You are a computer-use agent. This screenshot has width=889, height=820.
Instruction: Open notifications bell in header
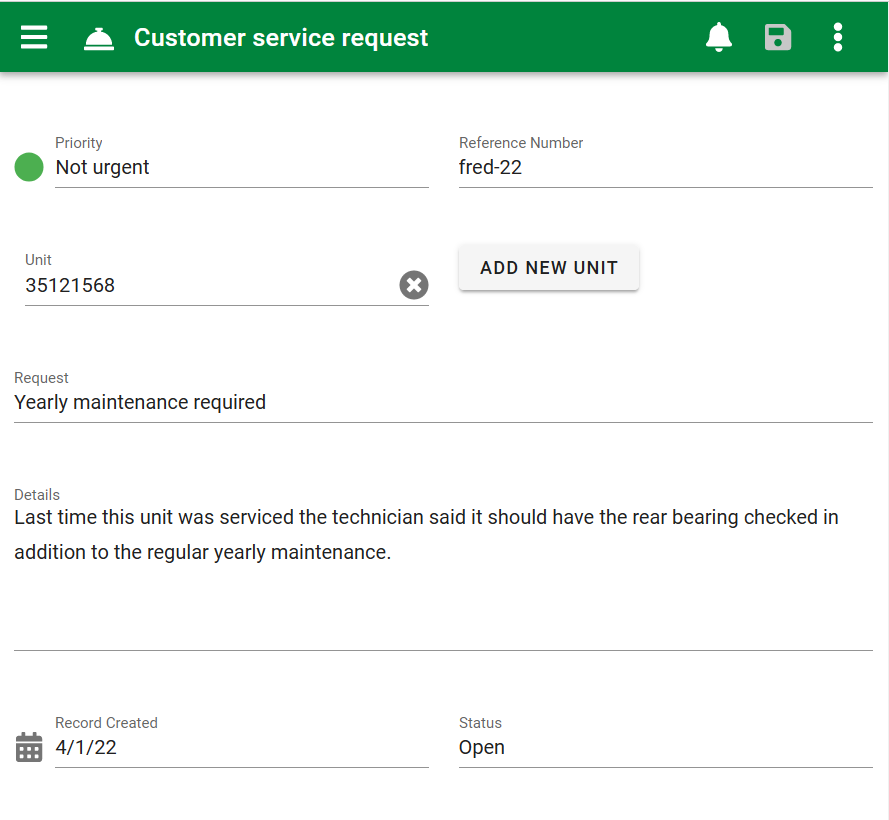(x=718, y=37)
